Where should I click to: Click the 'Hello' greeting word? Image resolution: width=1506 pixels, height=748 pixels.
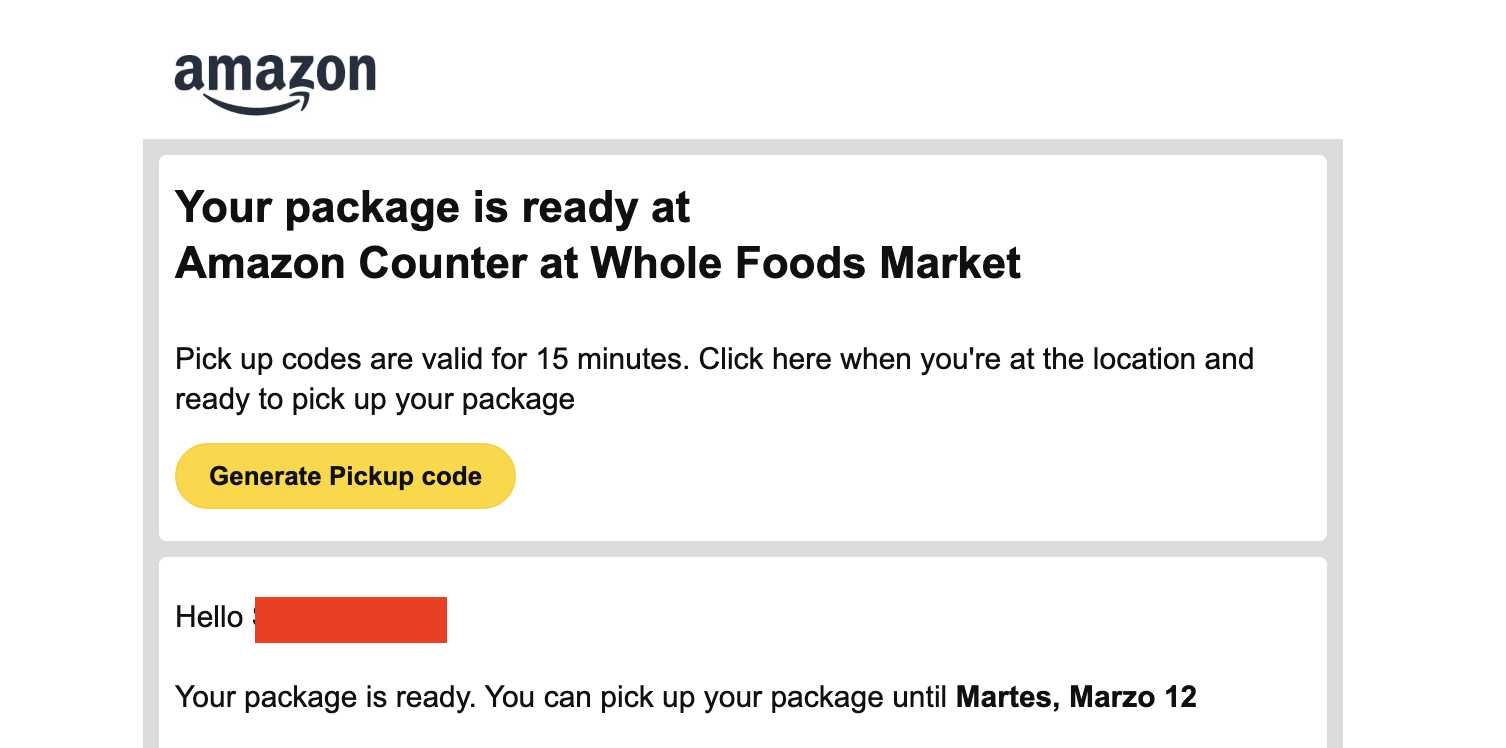[x=208, y=618]
